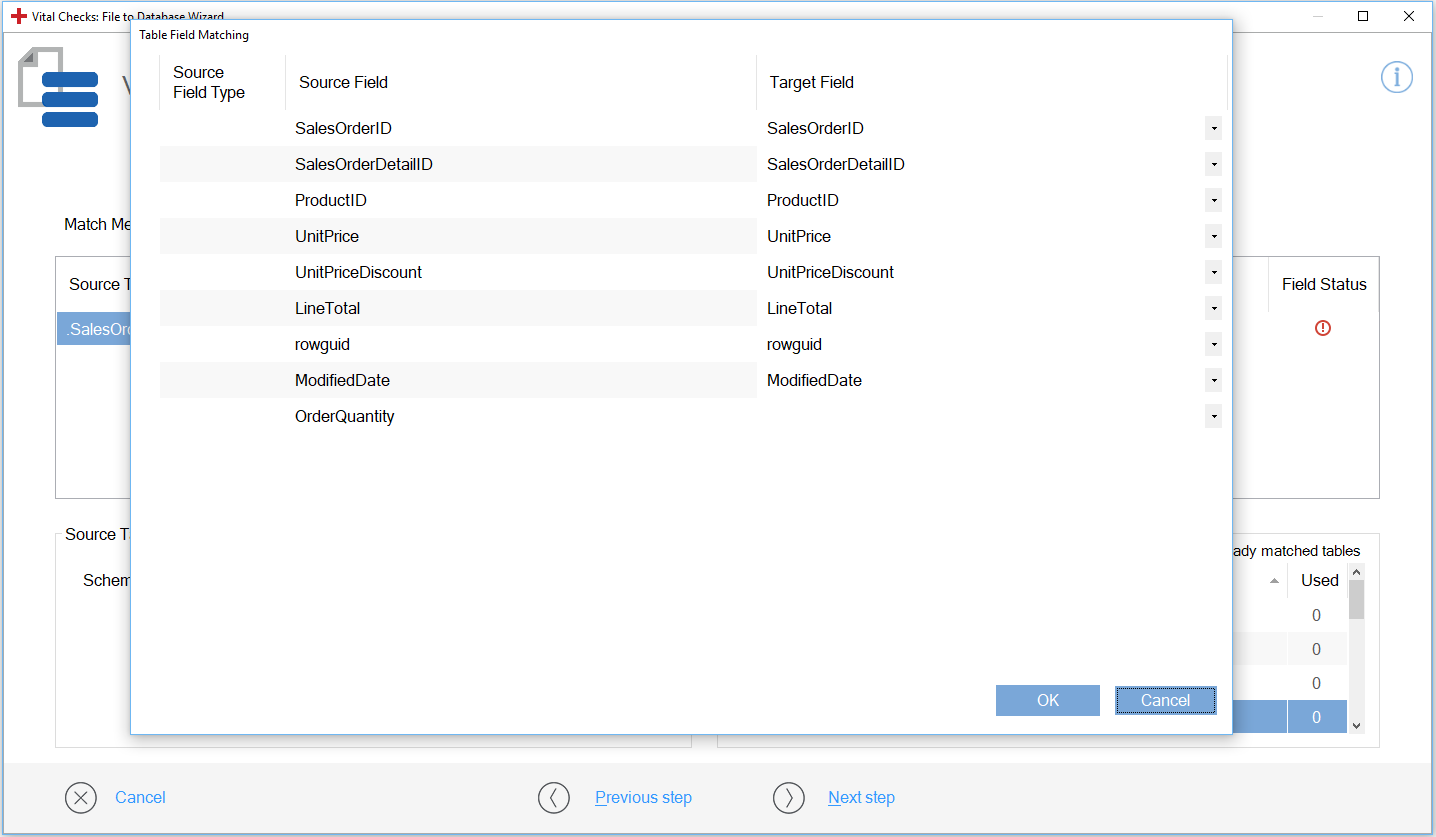
Task: Select the UnitPrice source field
Action: point(327,236)
